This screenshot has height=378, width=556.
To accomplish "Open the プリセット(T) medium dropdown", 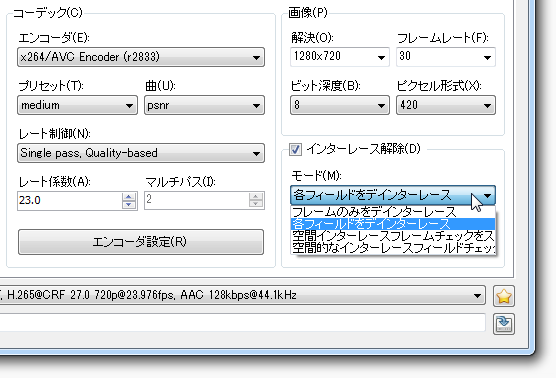I will 77,105.
